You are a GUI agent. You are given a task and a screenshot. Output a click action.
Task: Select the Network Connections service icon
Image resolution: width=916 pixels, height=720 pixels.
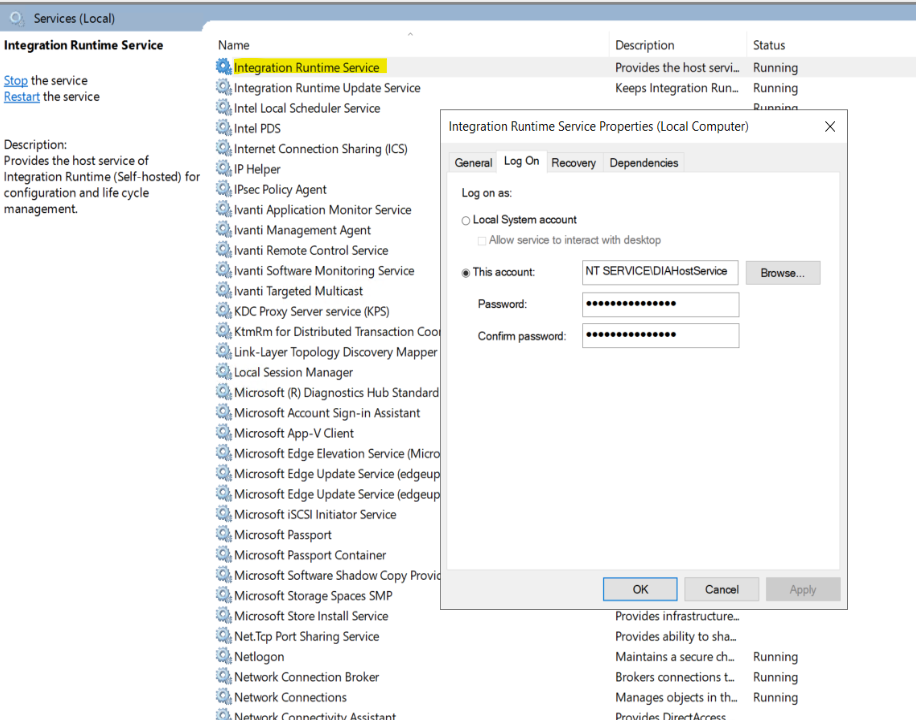pos(224,696)
